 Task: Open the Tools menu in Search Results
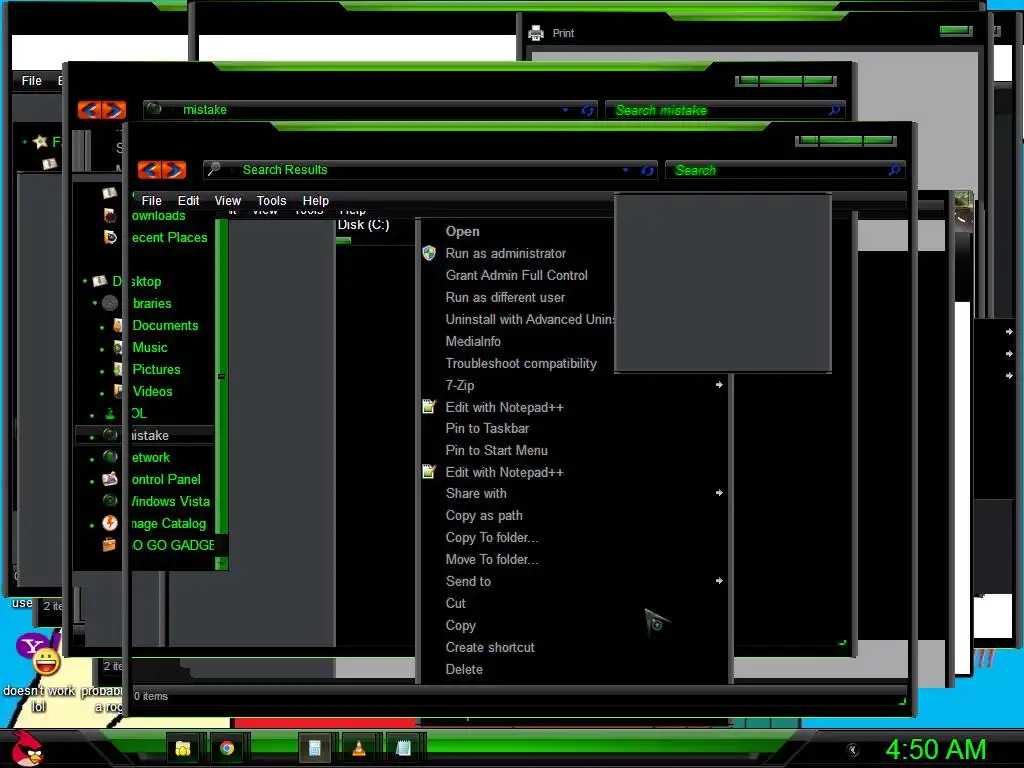tap(271, 200)
